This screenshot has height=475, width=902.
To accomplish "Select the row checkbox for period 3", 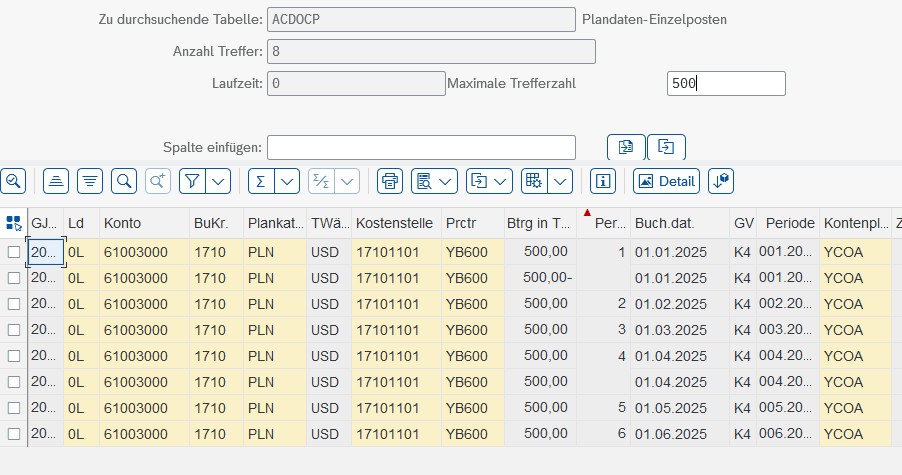I will coord(14,330).
